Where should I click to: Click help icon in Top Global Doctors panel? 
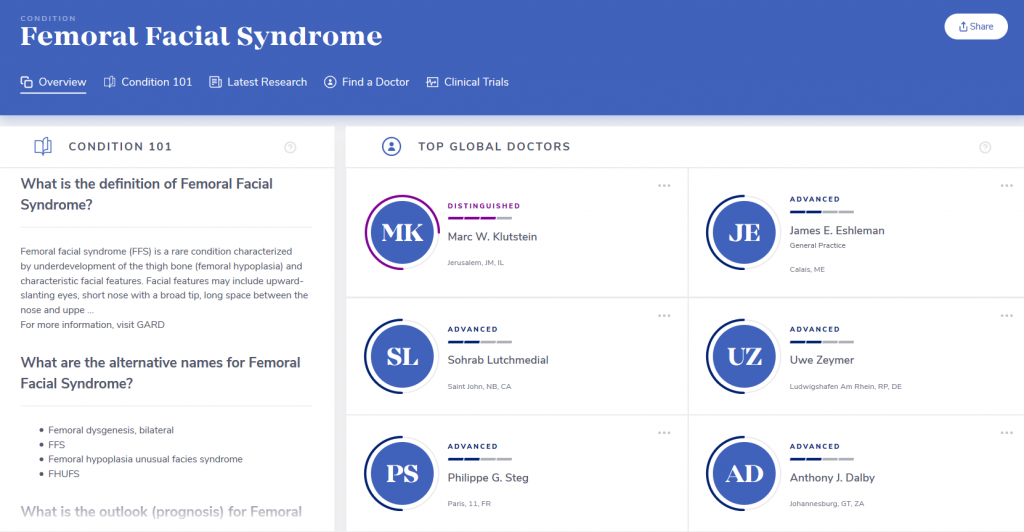click(985, 147)
